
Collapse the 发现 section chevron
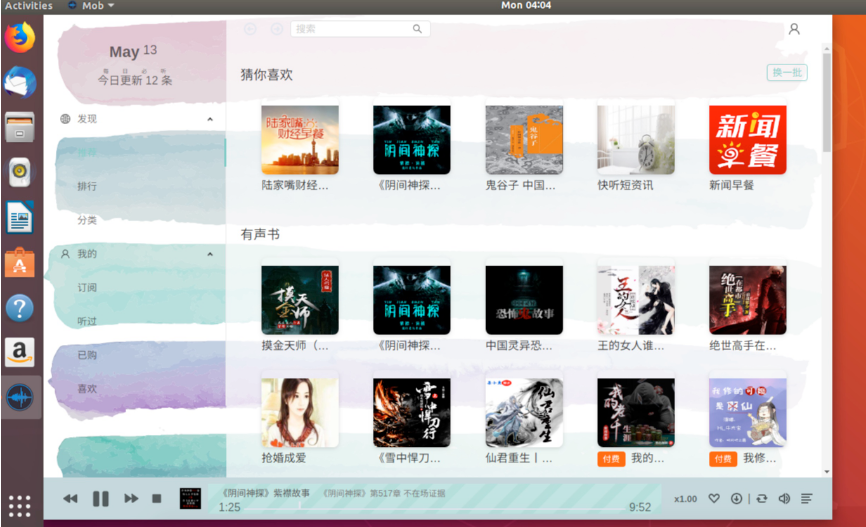[x=210, y=119]
